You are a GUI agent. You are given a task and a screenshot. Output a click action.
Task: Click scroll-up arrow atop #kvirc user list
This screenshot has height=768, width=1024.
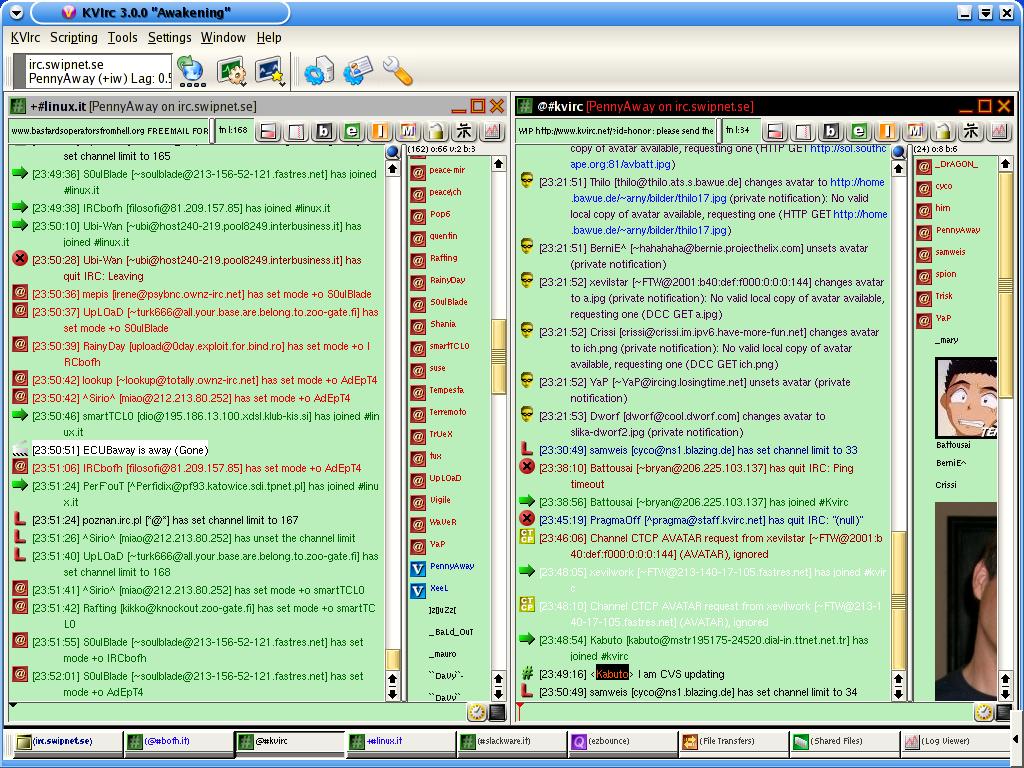click(1005, 164)
